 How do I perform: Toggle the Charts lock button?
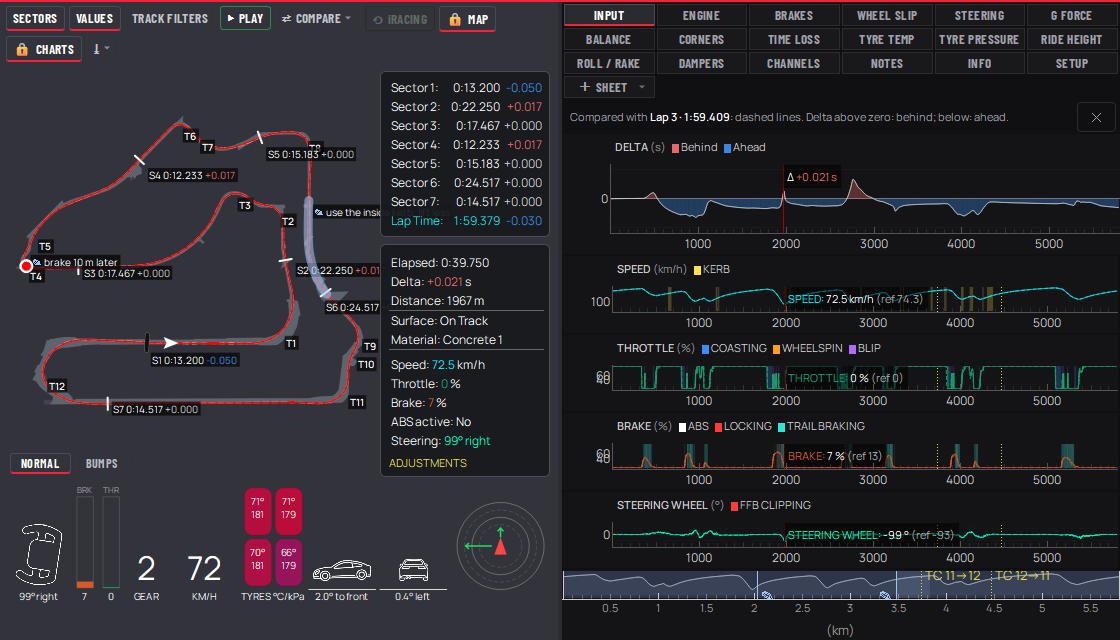pos(44,49)
